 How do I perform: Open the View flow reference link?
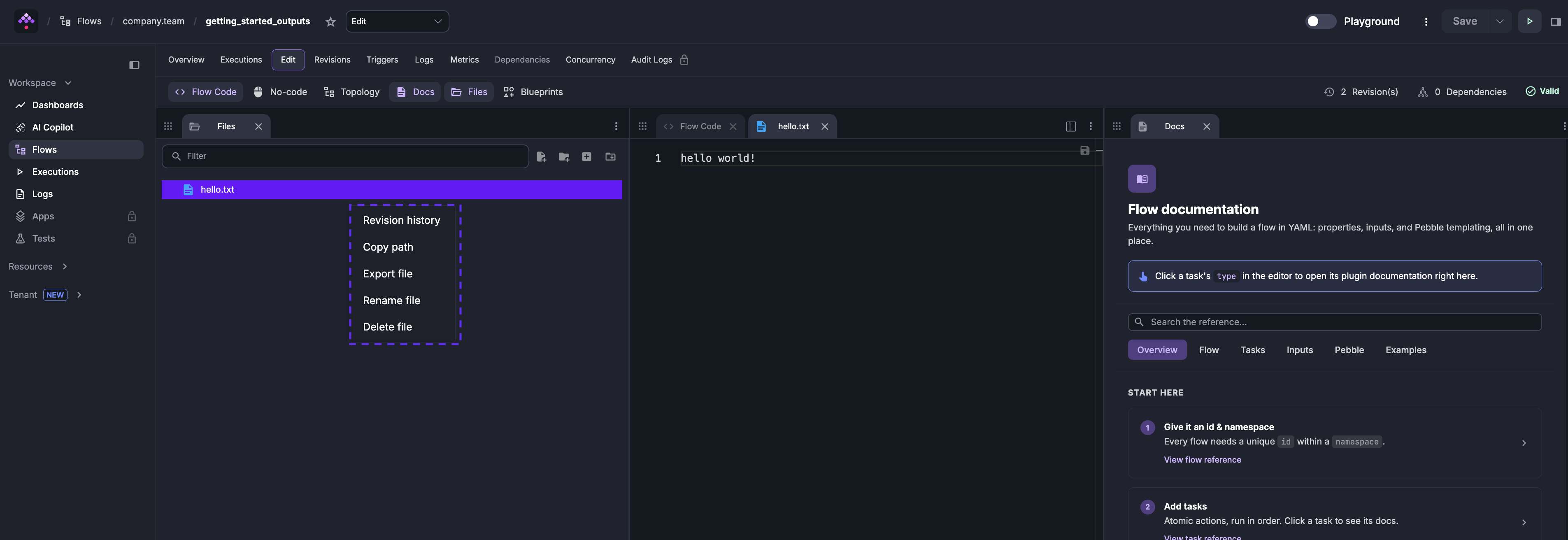1202,460
